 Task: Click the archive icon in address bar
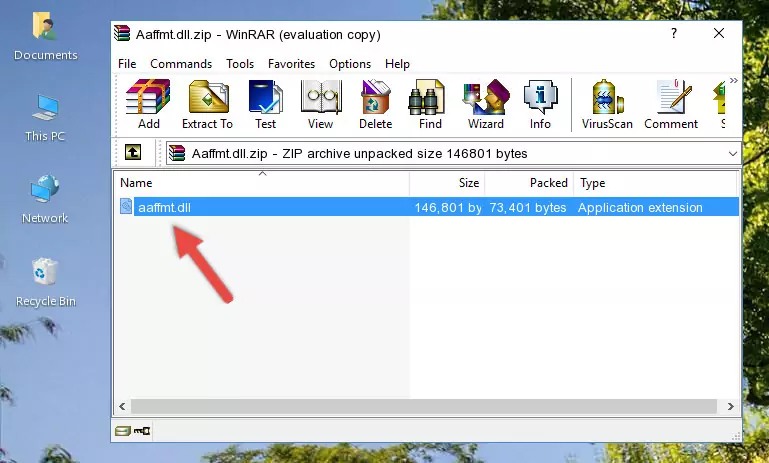(177, 154)
